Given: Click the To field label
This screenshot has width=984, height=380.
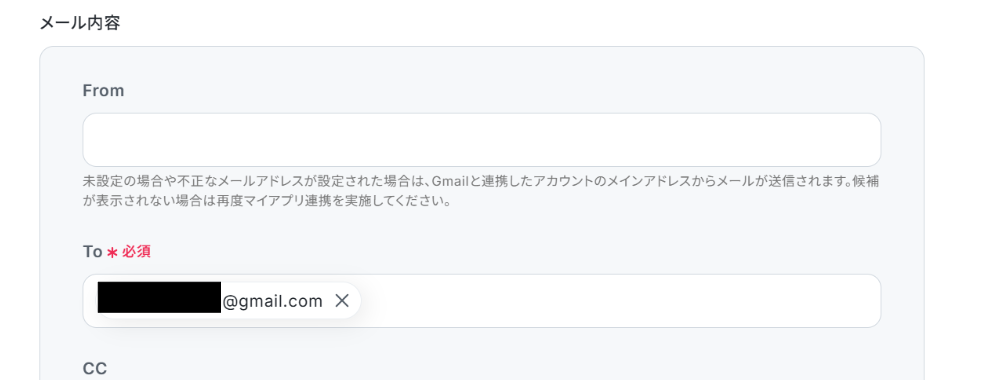Looking at the screenshot, I should pos(92,252).
